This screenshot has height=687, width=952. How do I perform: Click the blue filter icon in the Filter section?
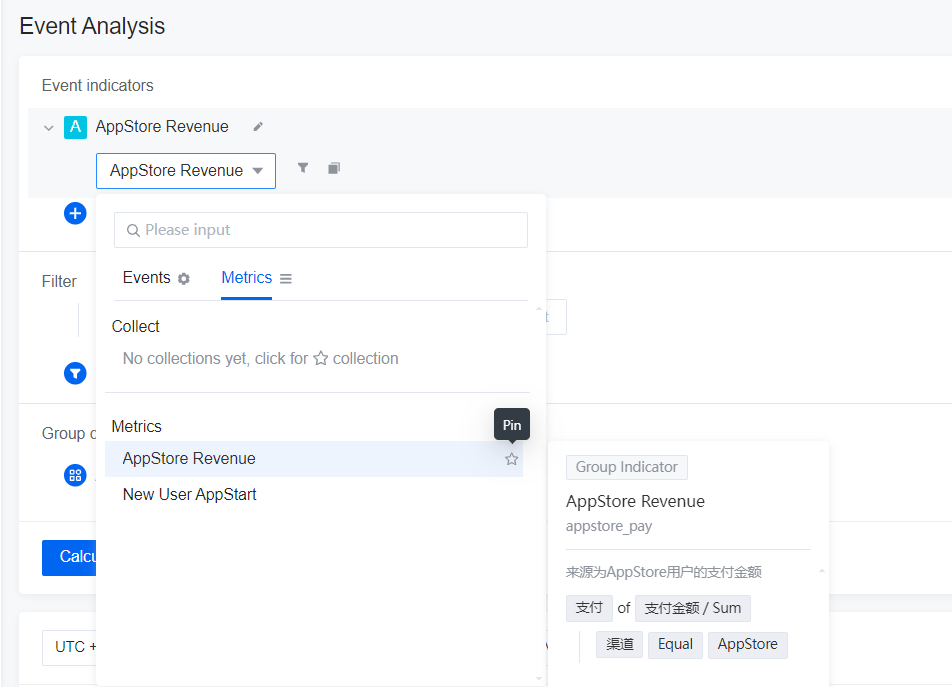pyautogui.click(x=75, y=373)
